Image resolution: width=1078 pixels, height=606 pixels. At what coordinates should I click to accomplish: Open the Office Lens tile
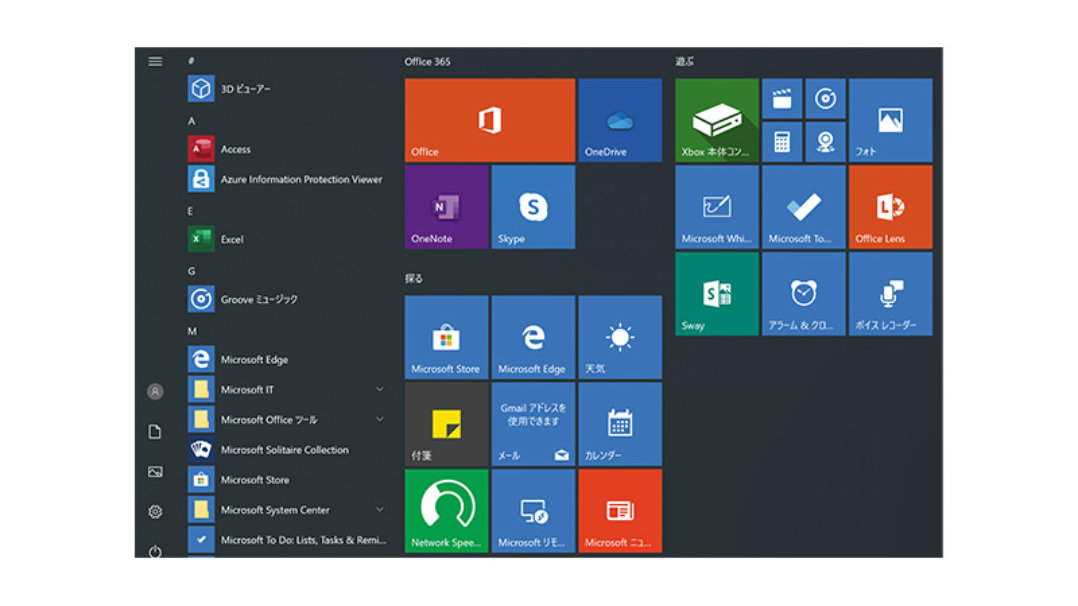coord(890,207)
